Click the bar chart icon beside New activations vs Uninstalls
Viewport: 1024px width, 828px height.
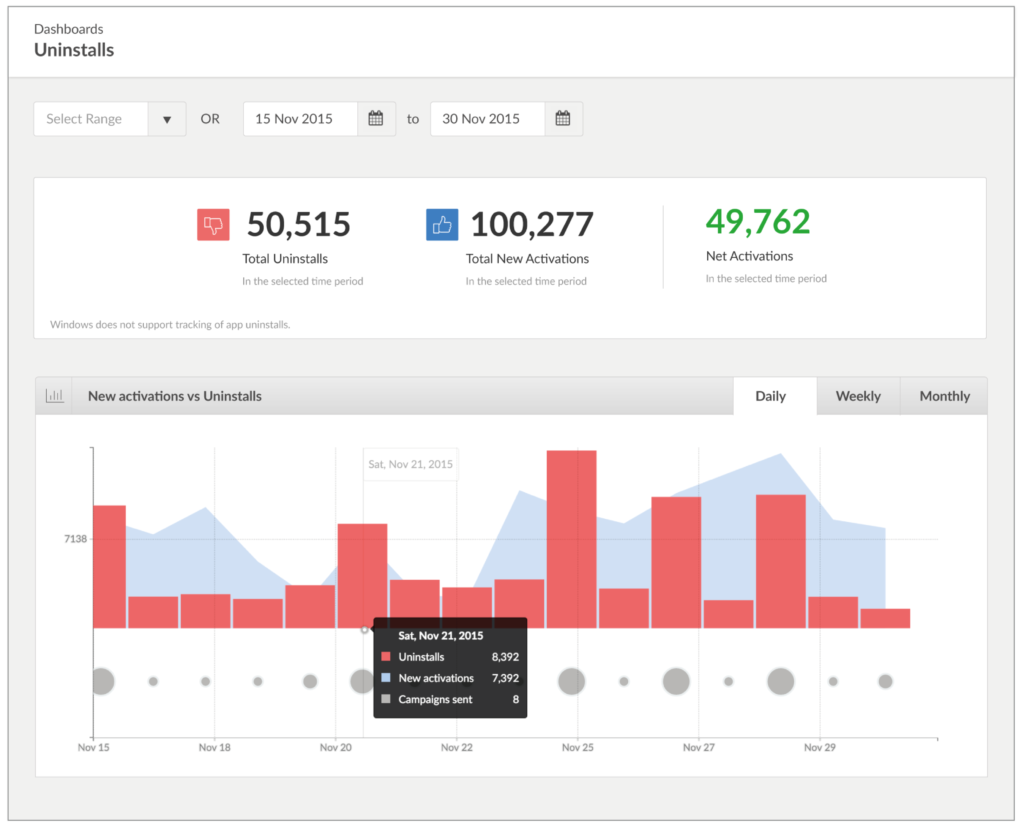54,395
